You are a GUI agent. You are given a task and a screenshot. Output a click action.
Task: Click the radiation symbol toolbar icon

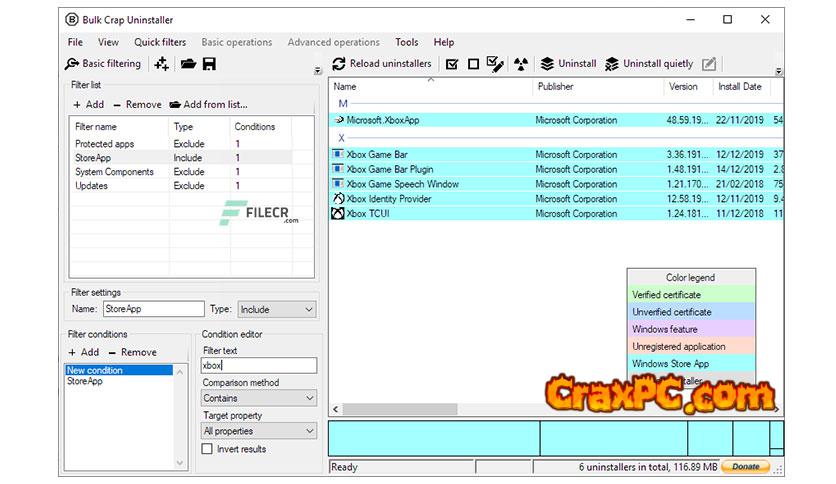[x=520, y=64]
